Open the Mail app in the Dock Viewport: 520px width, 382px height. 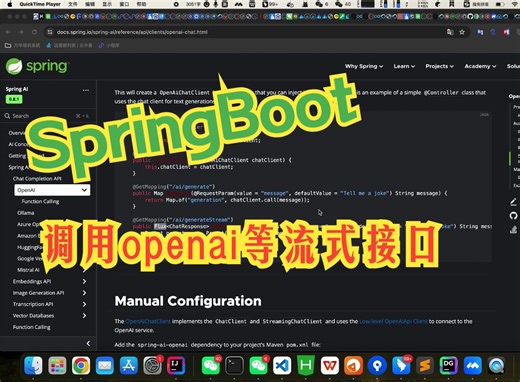click(x=105, y=366)
